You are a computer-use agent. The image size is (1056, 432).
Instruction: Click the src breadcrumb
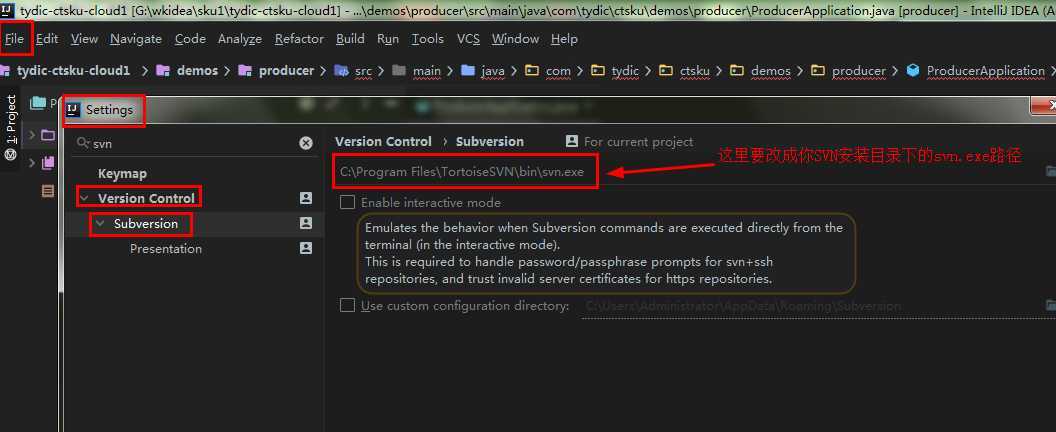[x=363, y=71]
